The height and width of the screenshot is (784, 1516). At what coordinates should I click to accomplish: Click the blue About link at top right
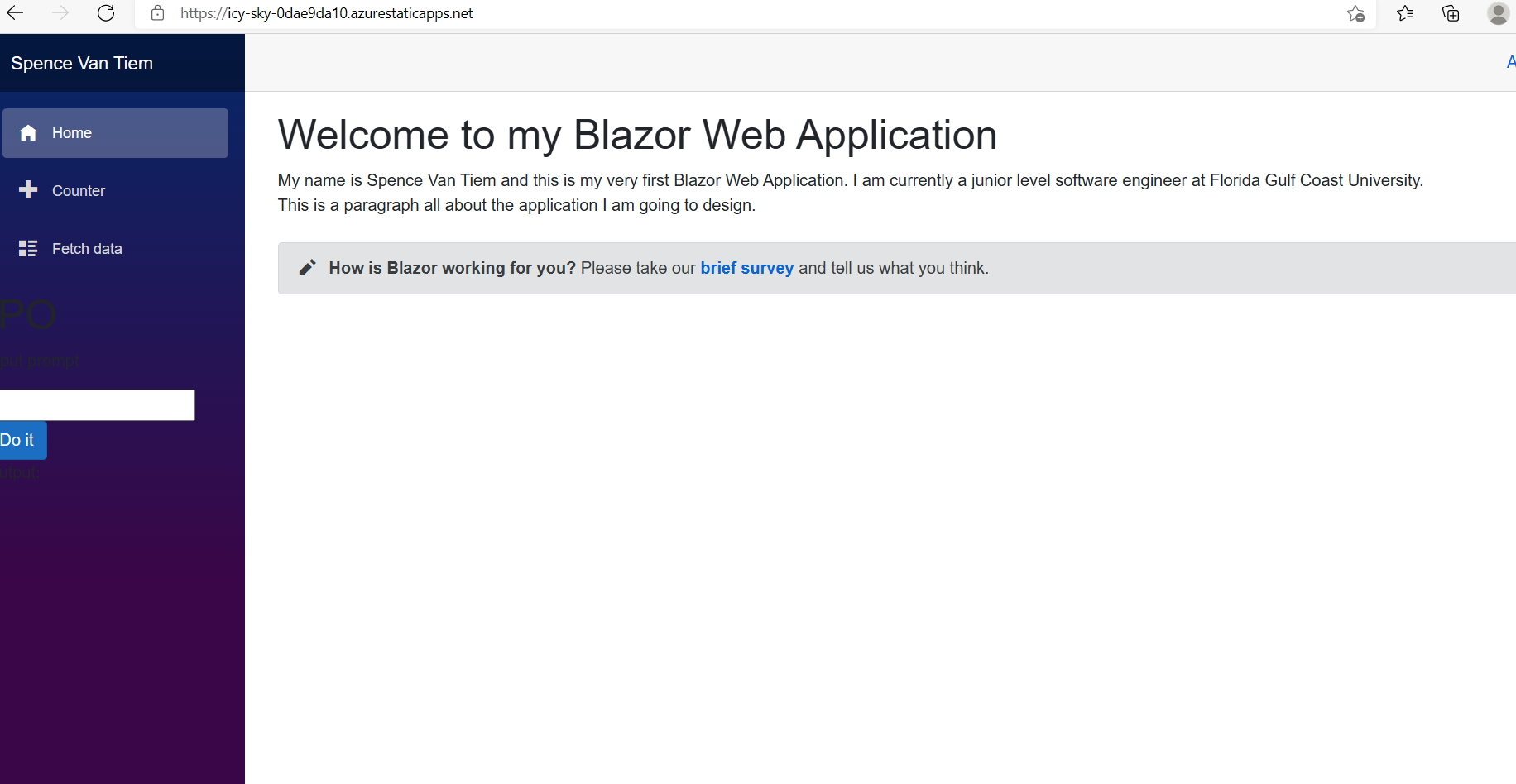pyautogui.click(x=1511, y=62)
